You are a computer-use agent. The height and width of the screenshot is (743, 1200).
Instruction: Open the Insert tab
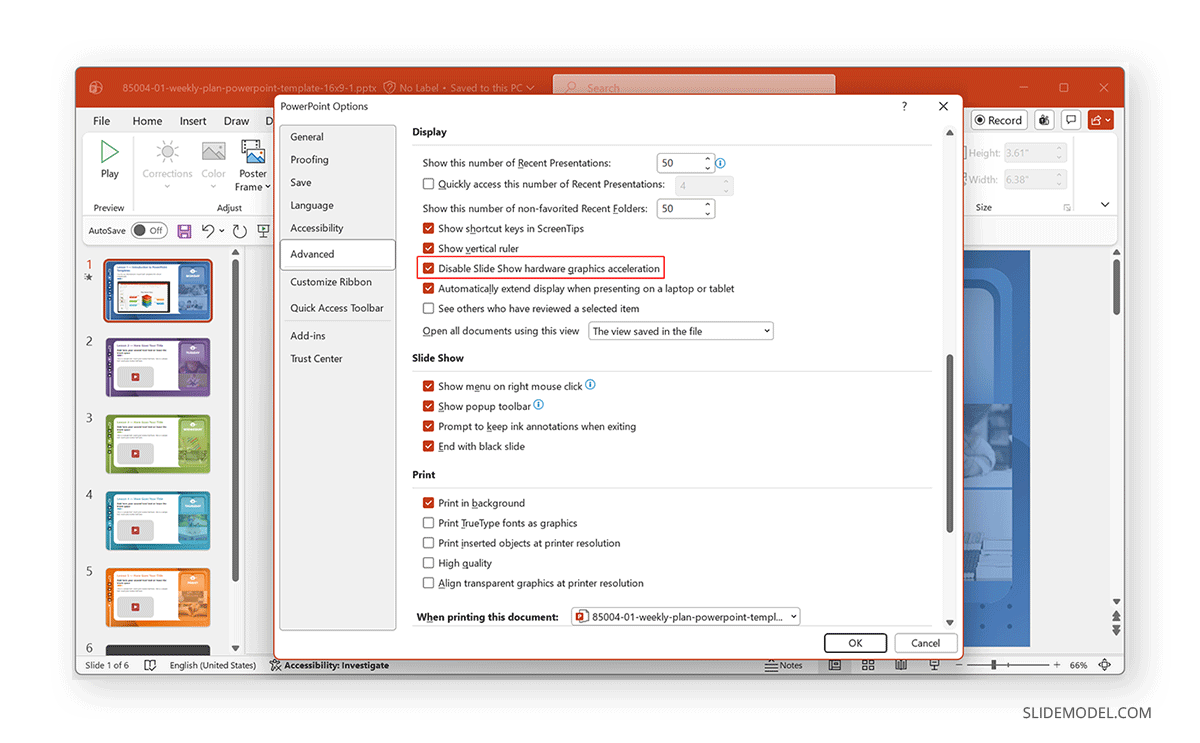click(x=192, y=120)
